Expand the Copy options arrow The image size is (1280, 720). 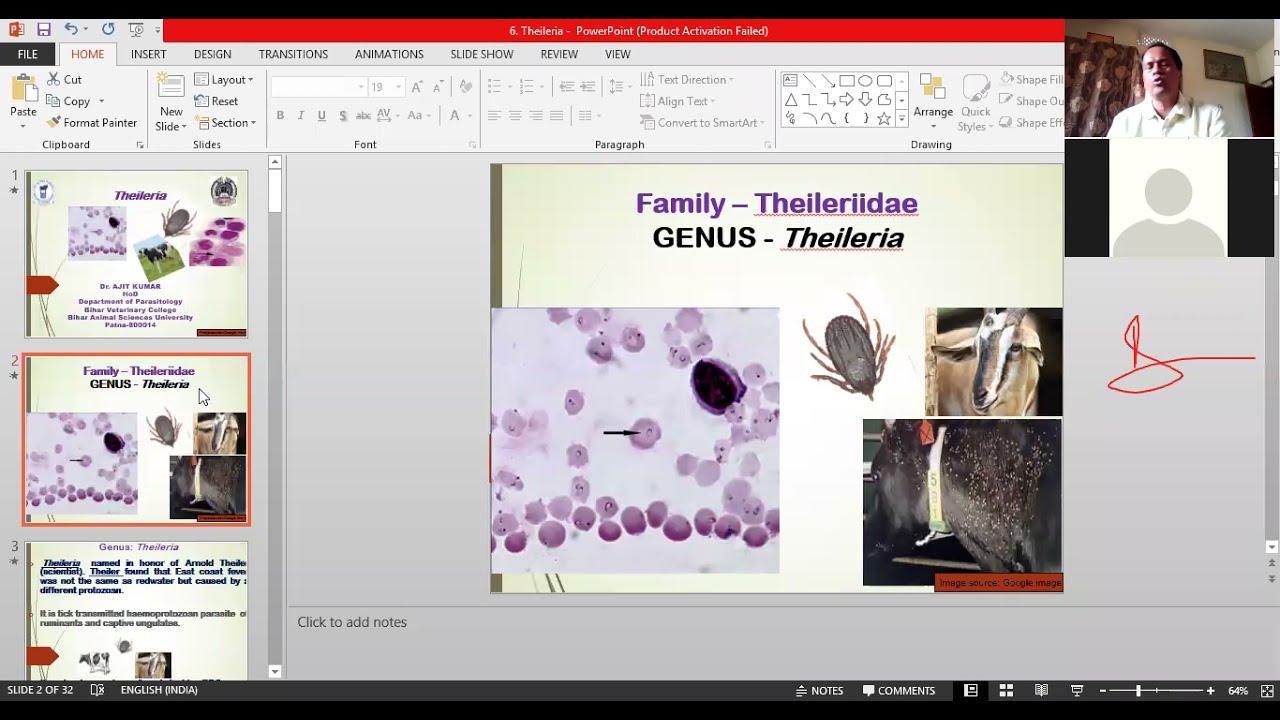coord(101,101)
